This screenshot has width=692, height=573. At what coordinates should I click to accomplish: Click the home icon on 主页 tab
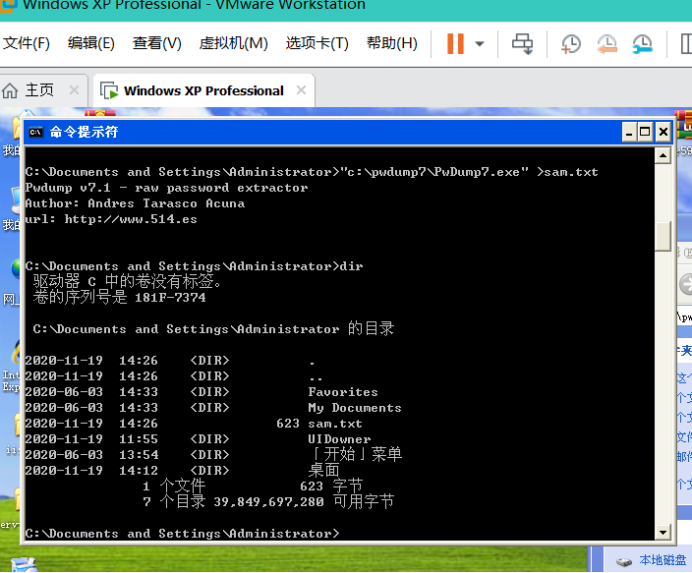pos(10,90)
